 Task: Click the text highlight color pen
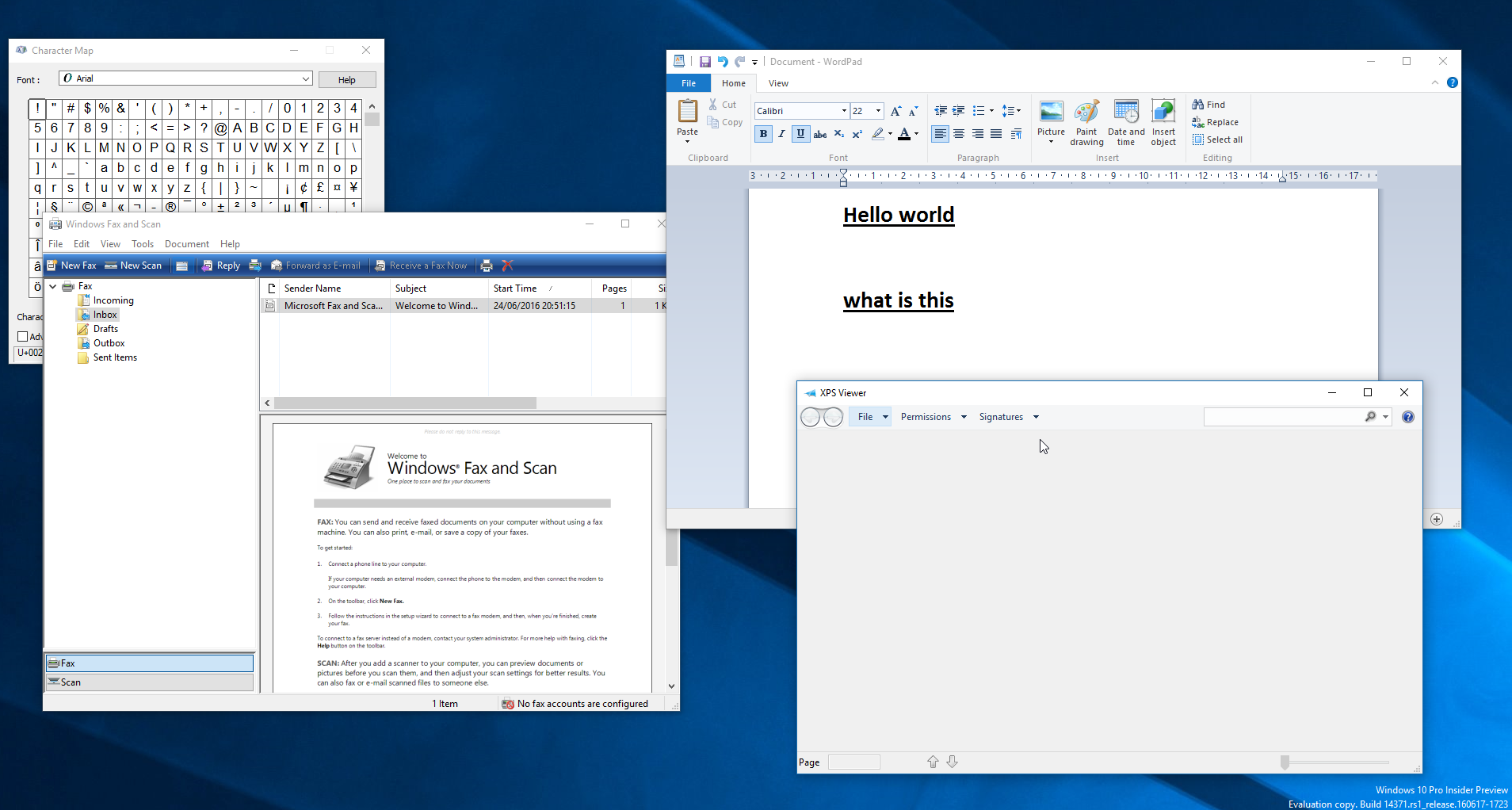coord(878,134)
